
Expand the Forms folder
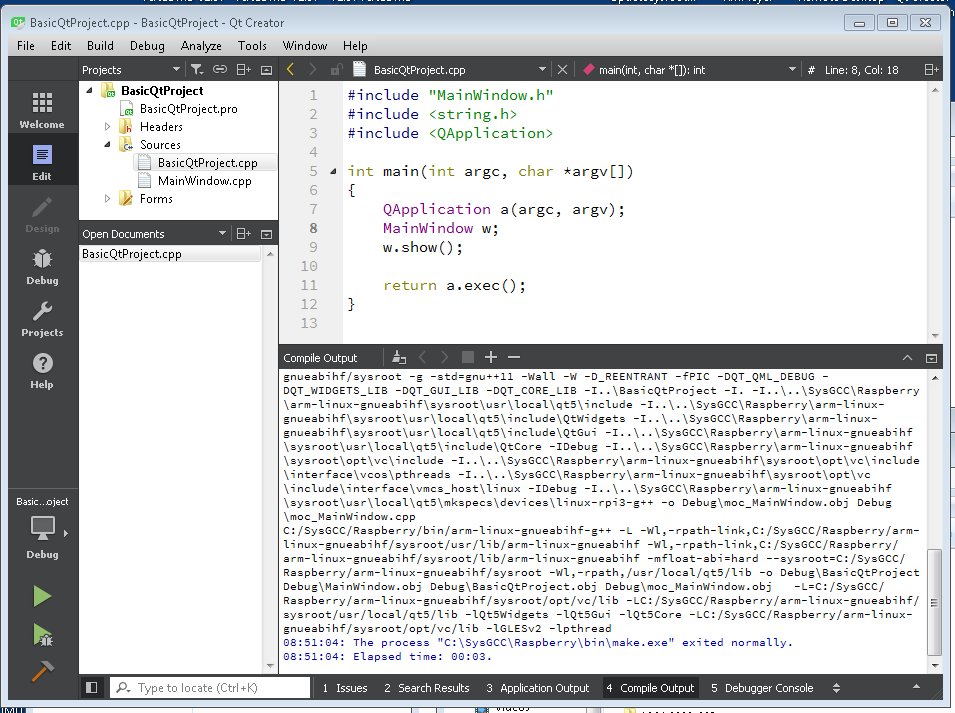(107, 198)
